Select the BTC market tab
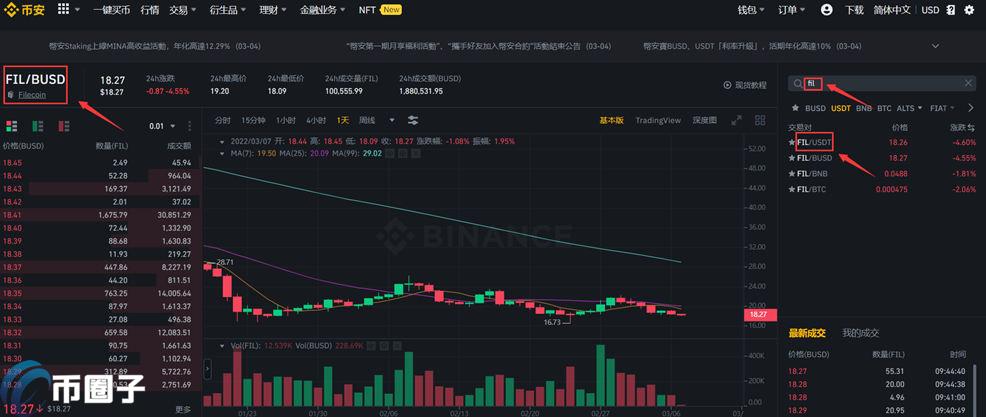 884,108
